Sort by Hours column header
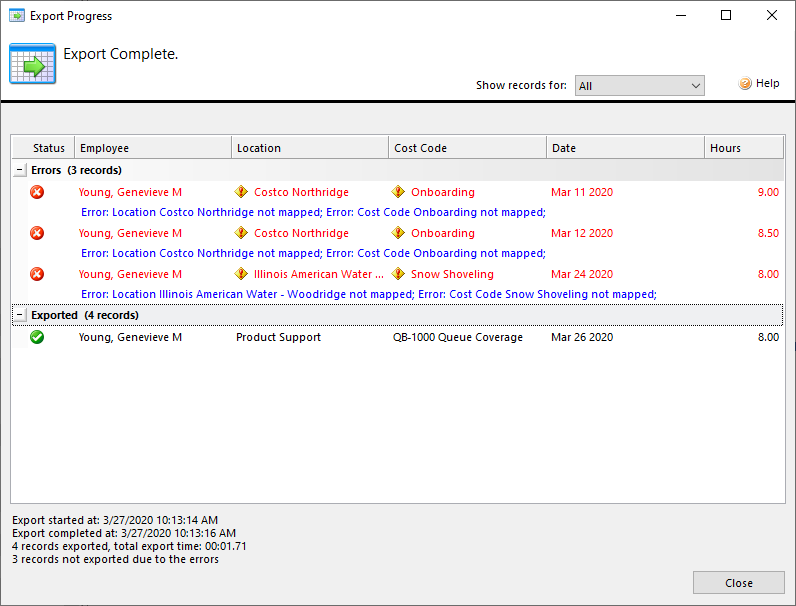 (743, 148)
